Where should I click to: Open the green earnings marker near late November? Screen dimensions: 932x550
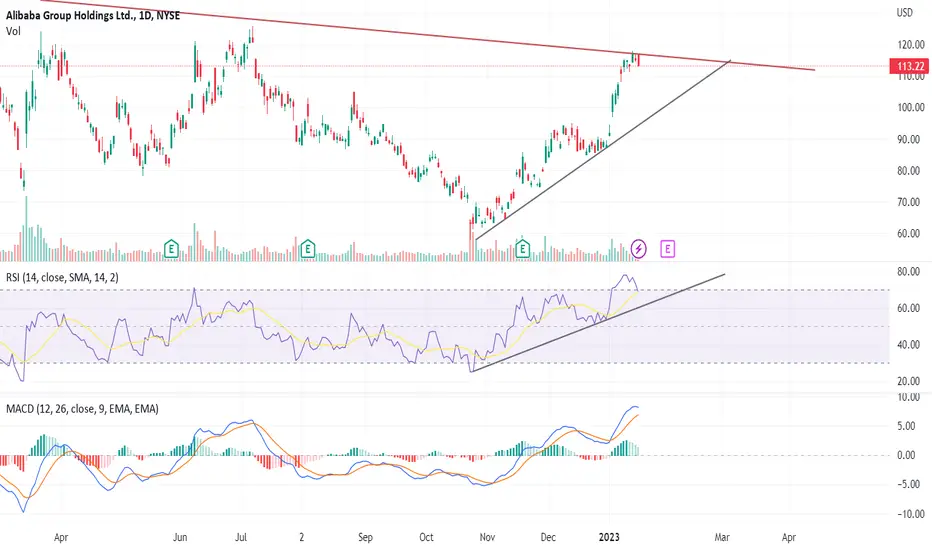pos(522,249)
